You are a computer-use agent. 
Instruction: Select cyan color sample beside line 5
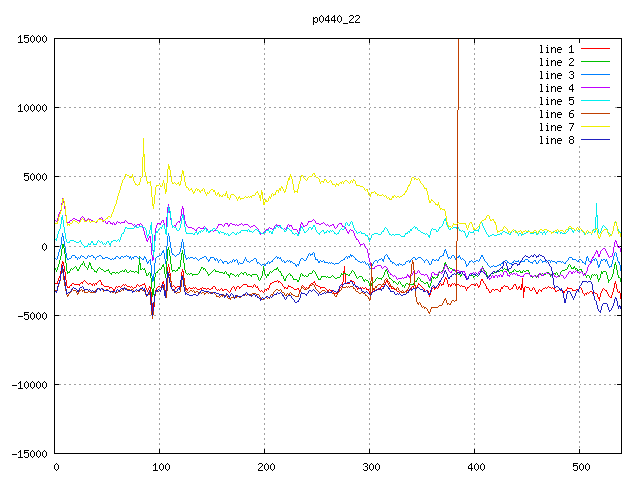click(x=596, y=101)
